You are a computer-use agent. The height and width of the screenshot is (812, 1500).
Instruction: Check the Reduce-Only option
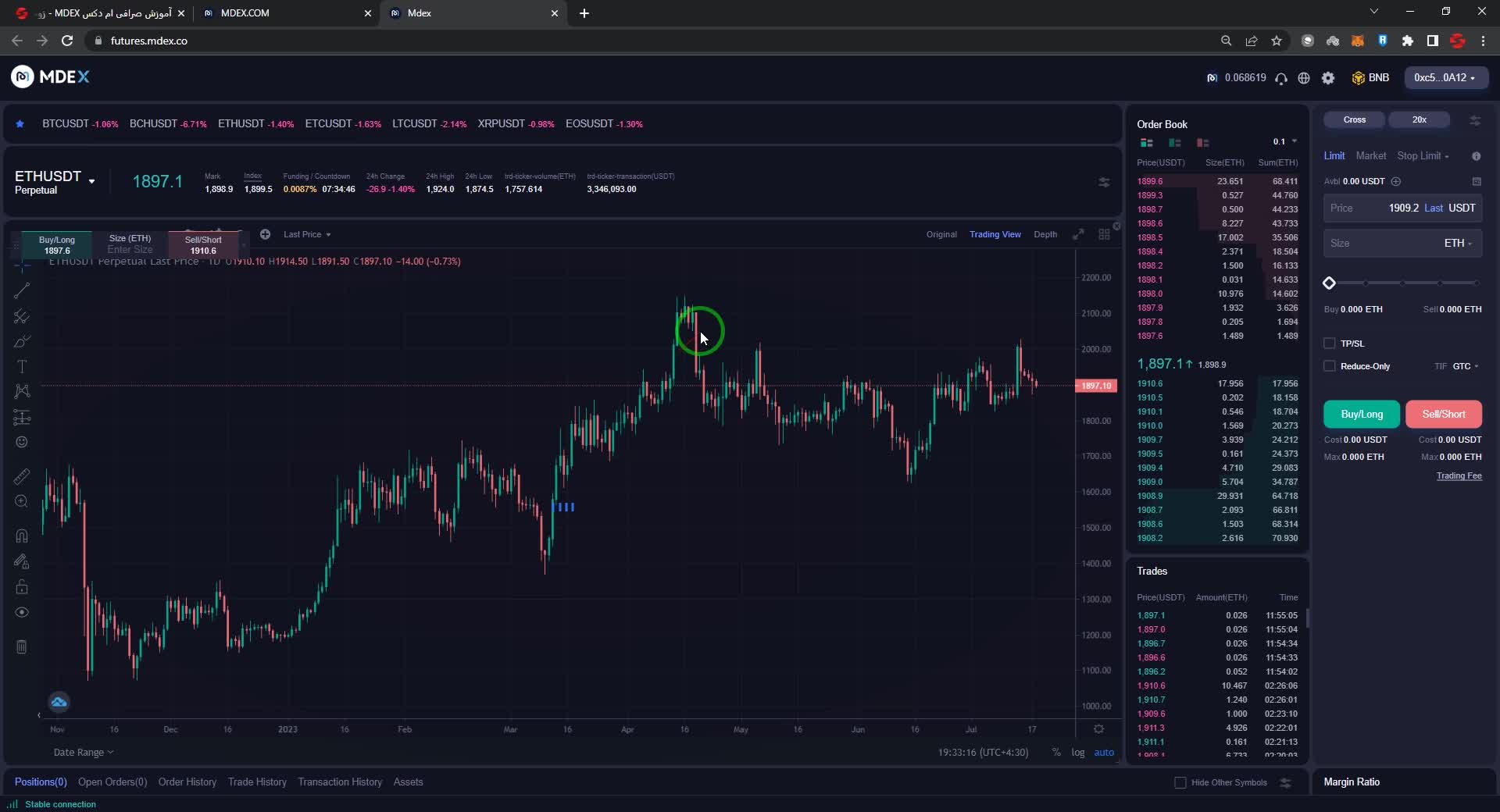click(x=1330, y=366)
